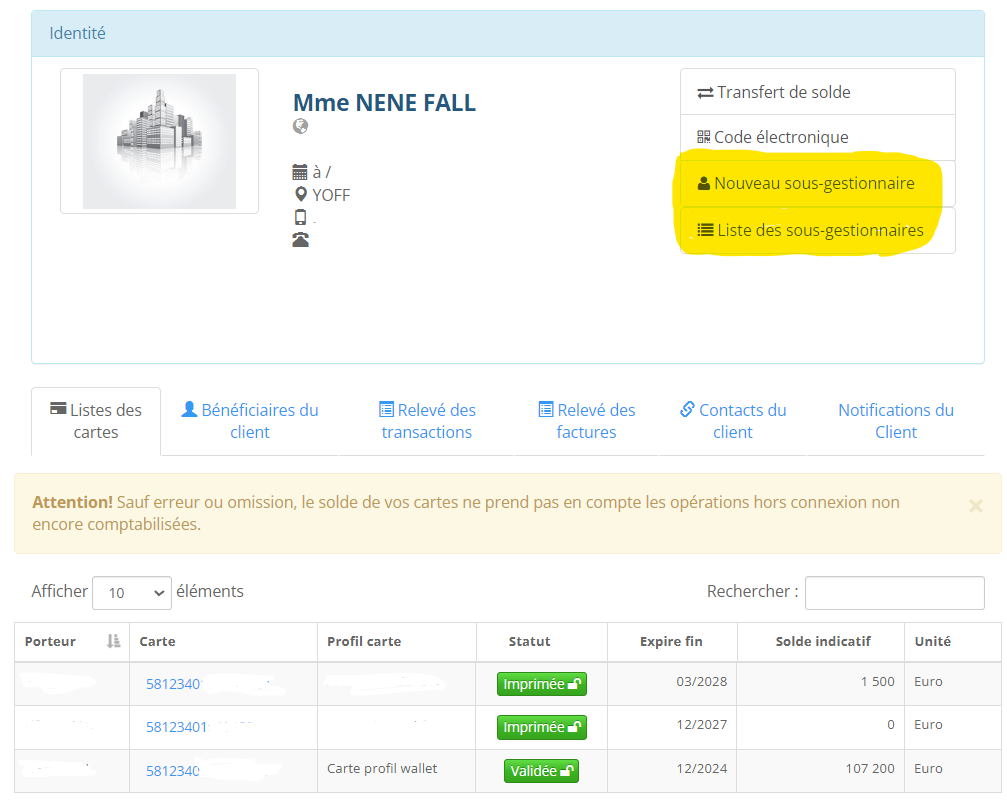
Task: Toggle the Validée status lock button
Action: click(x=541, y=771)
